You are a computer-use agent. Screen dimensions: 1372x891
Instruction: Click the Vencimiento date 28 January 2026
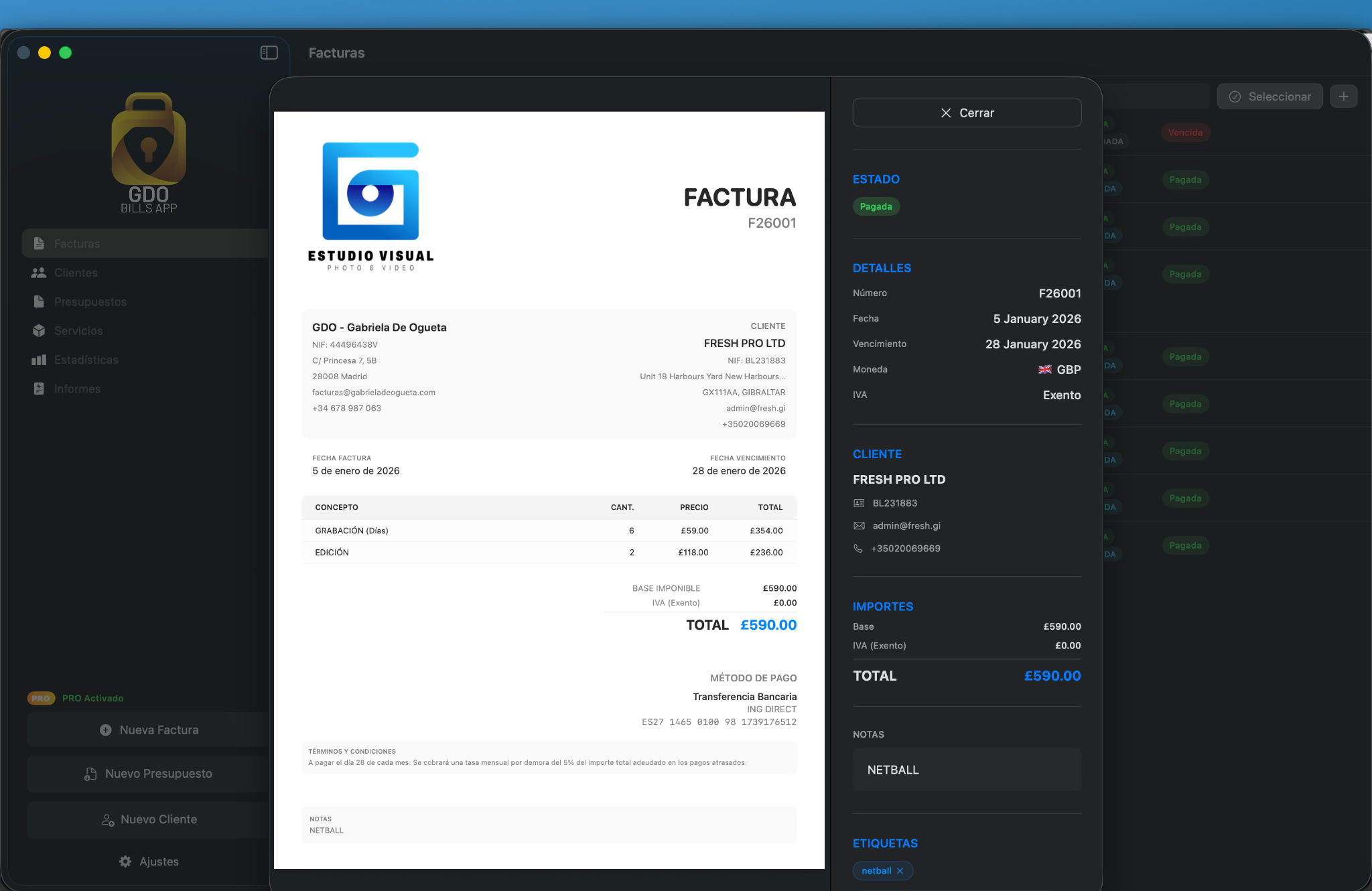[x=1033, y=344]
